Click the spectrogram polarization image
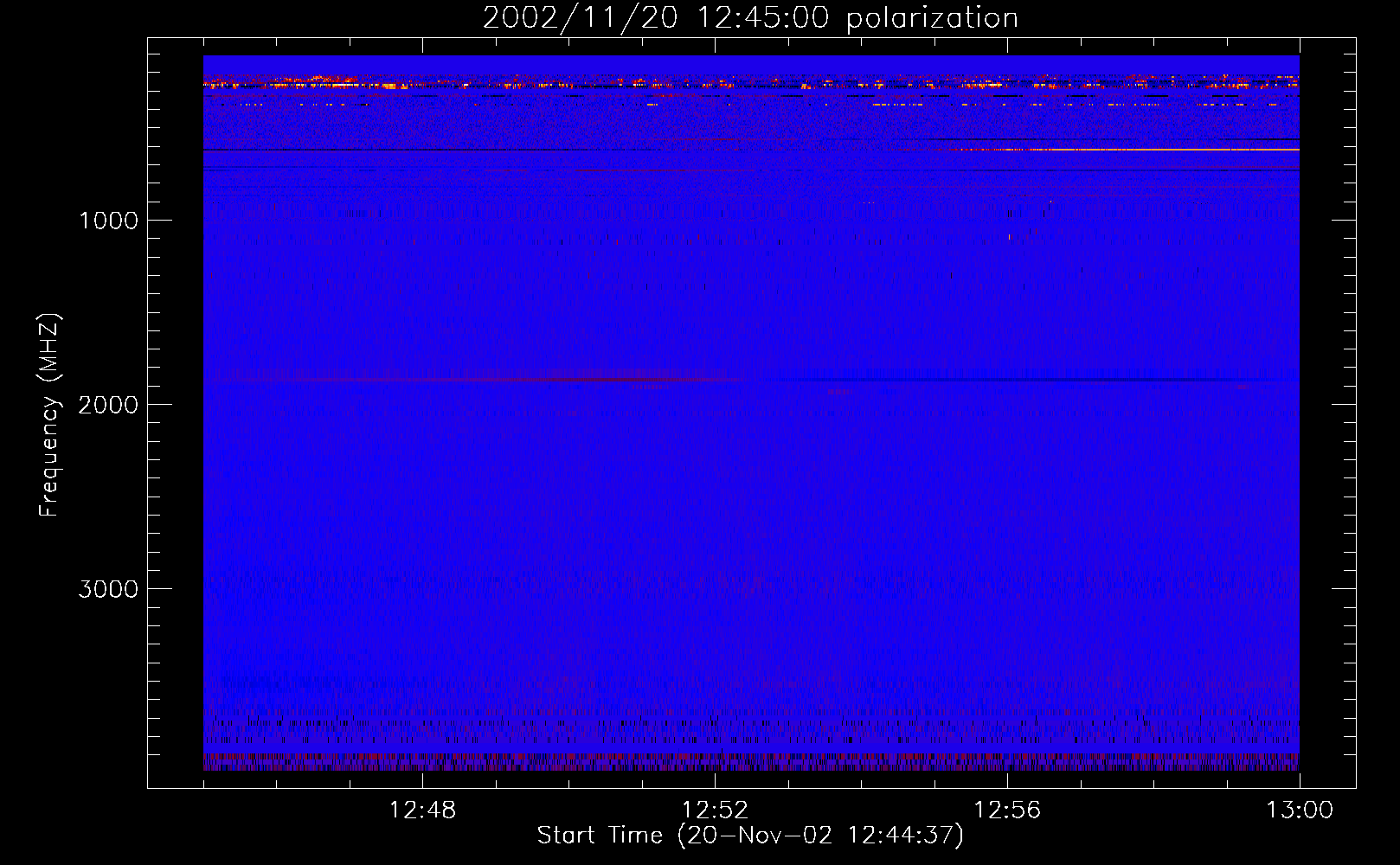Screen dimensions: 1400x865 (751, 413)
